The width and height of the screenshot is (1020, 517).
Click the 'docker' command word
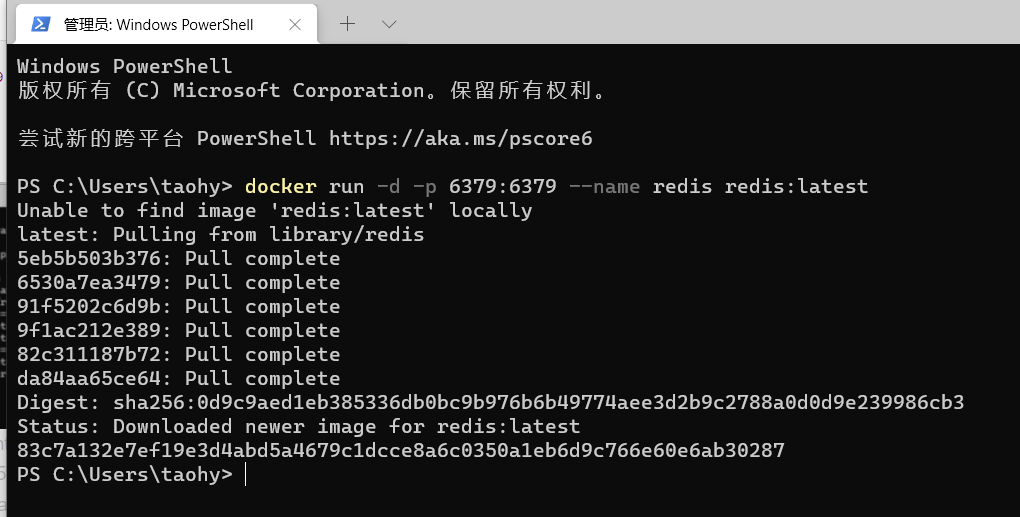pos(280,187)
